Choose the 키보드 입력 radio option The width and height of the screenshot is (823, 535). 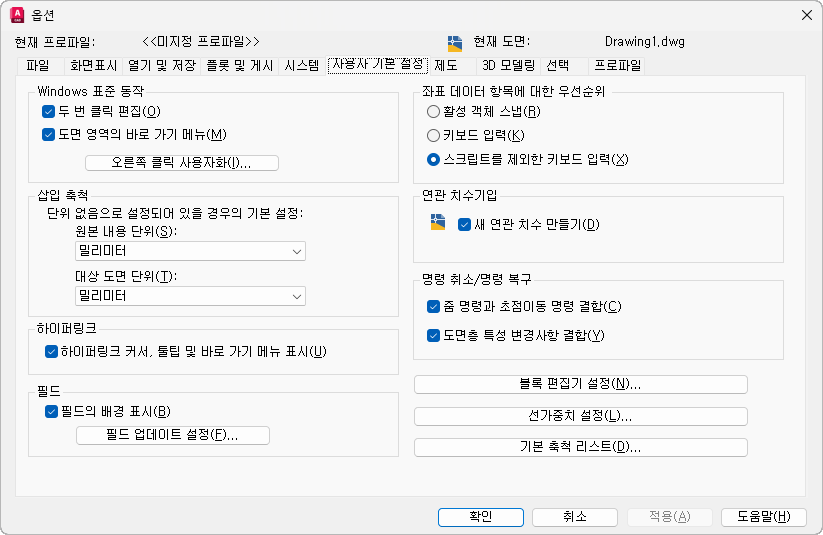point(433,135)
